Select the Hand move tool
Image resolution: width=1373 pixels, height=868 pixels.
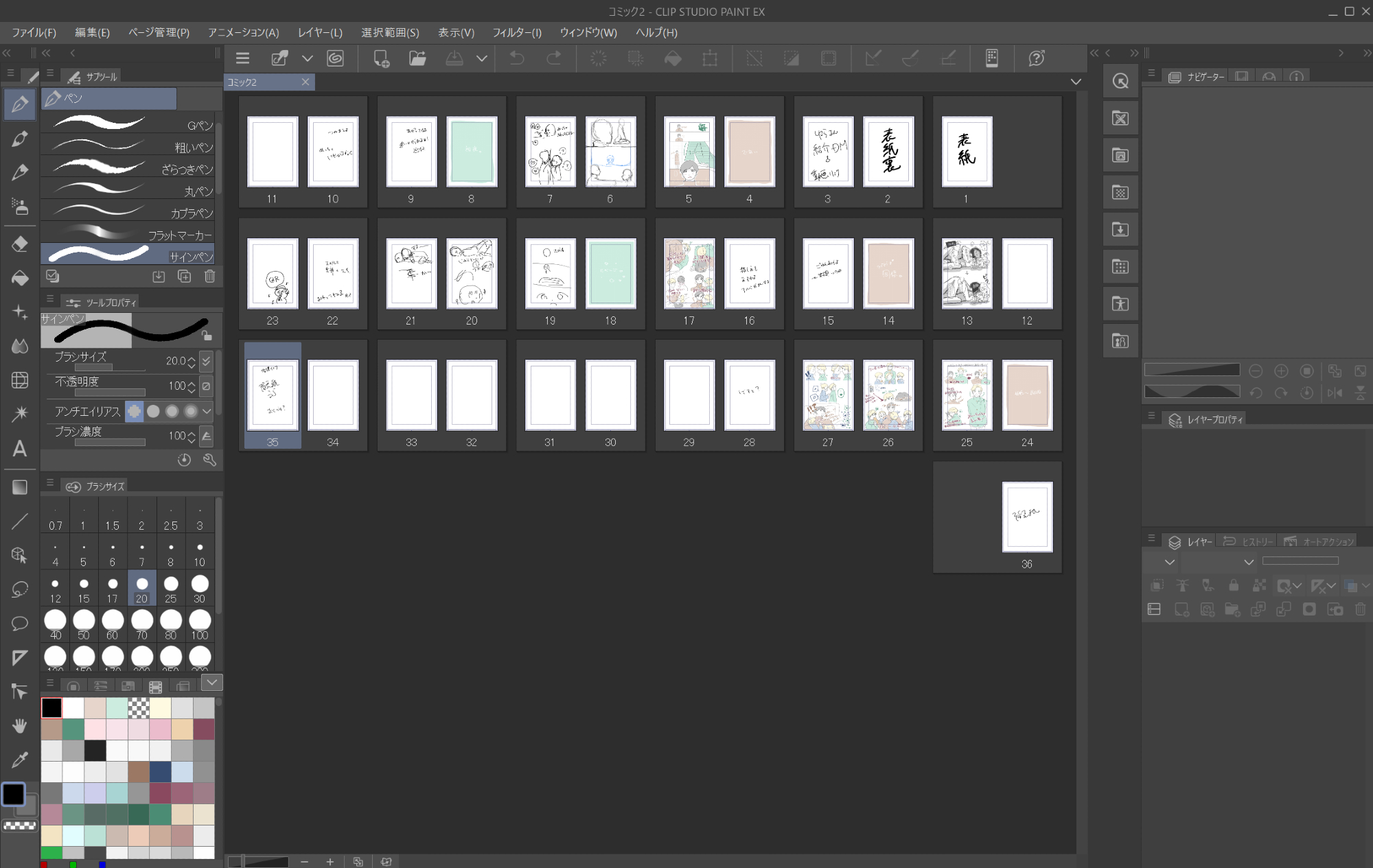20,725
